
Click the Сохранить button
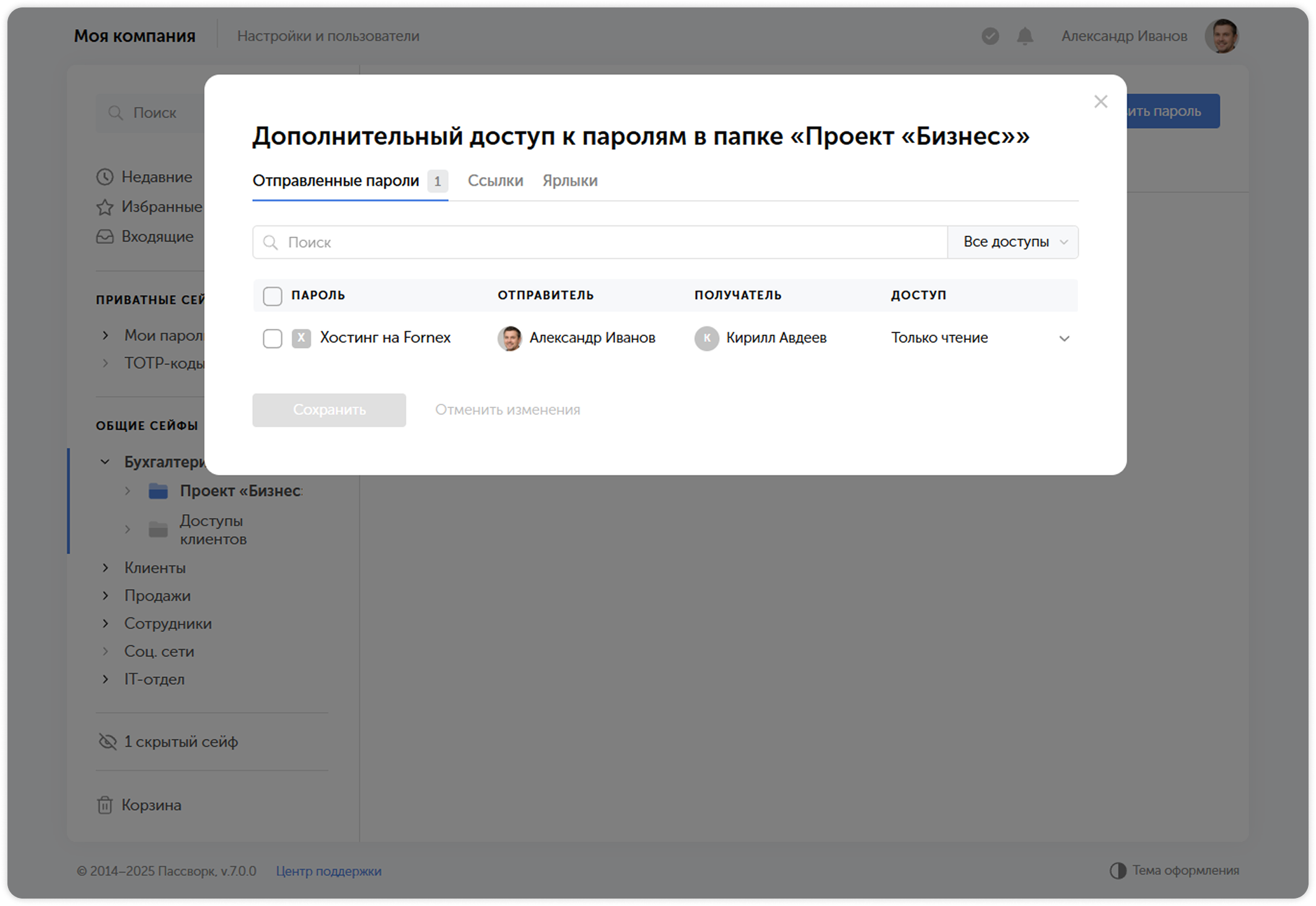[329, 410]
